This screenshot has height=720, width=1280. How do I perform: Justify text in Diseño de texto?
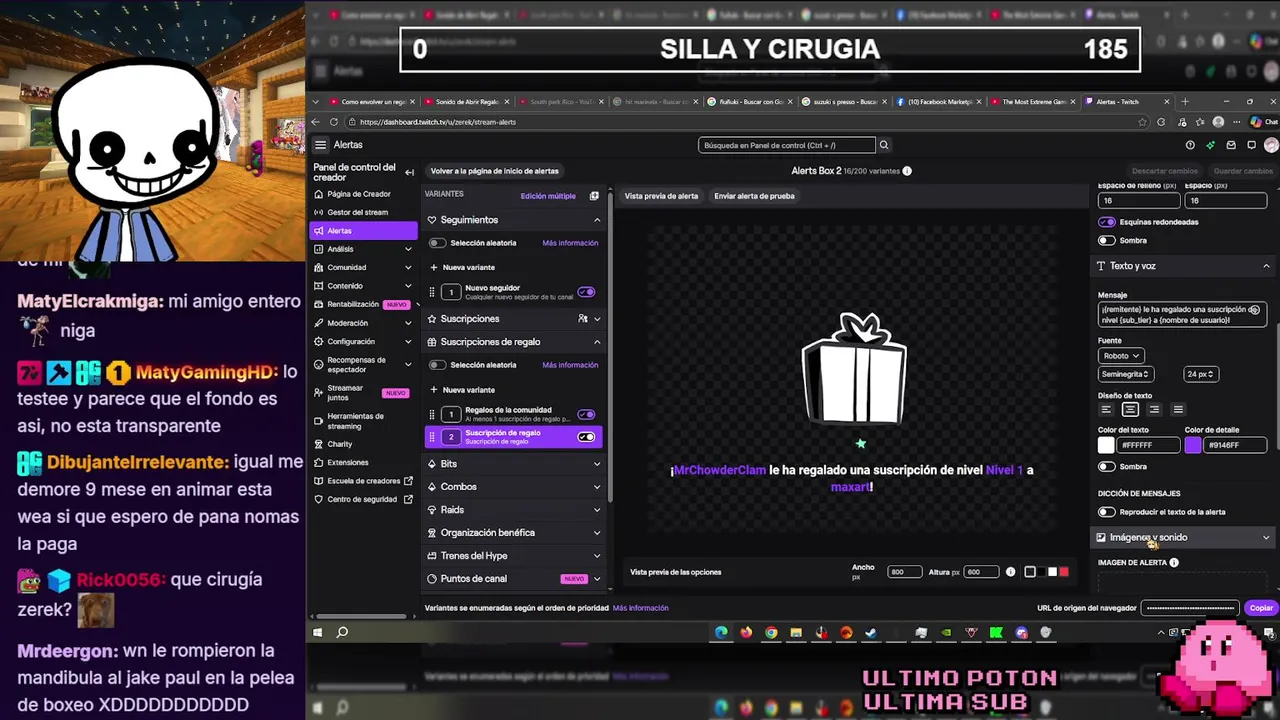[x=1178, y=409]
